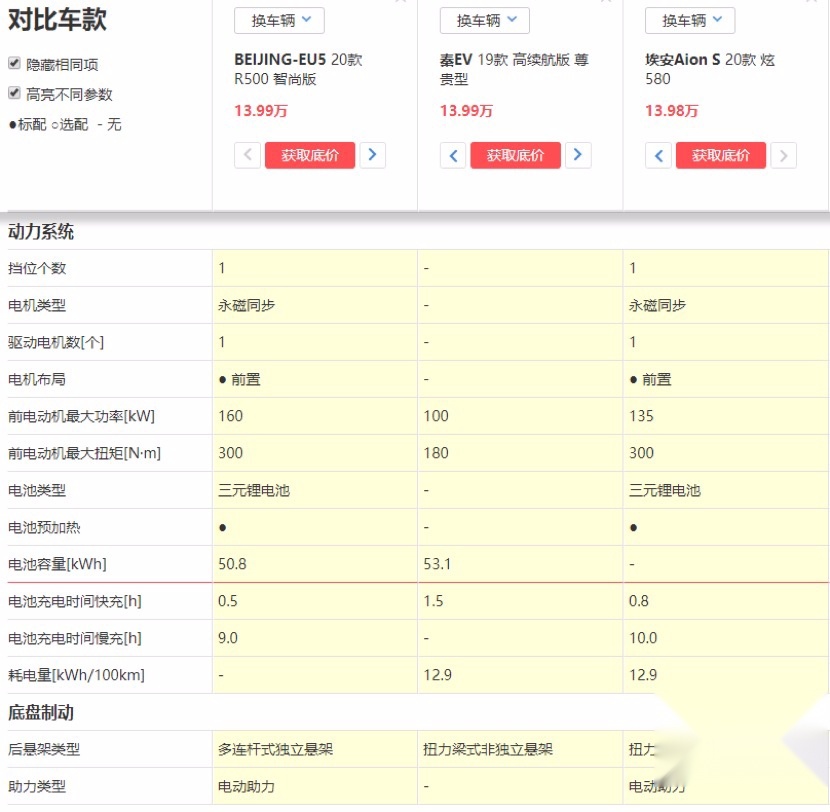Viewport: 830px width, 812px height.
Task: Open 换车辆 dropdown for 秦EV
Action: coord(484,21)
